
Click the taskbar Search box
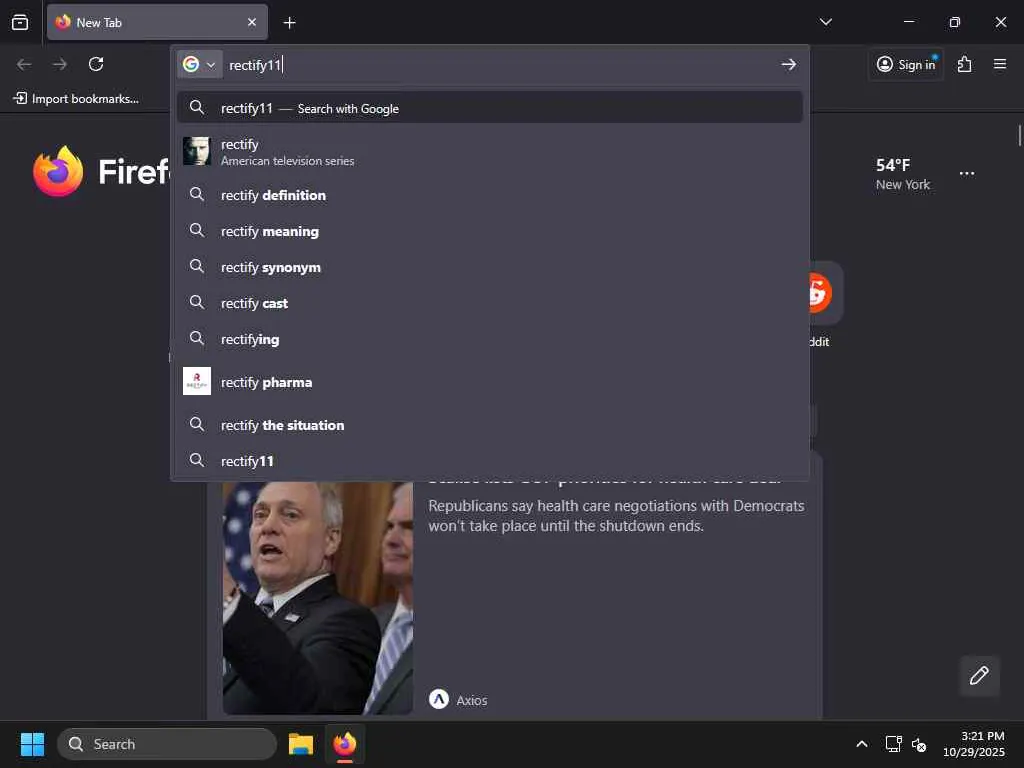pyautogui.click(x=167, y=744)
